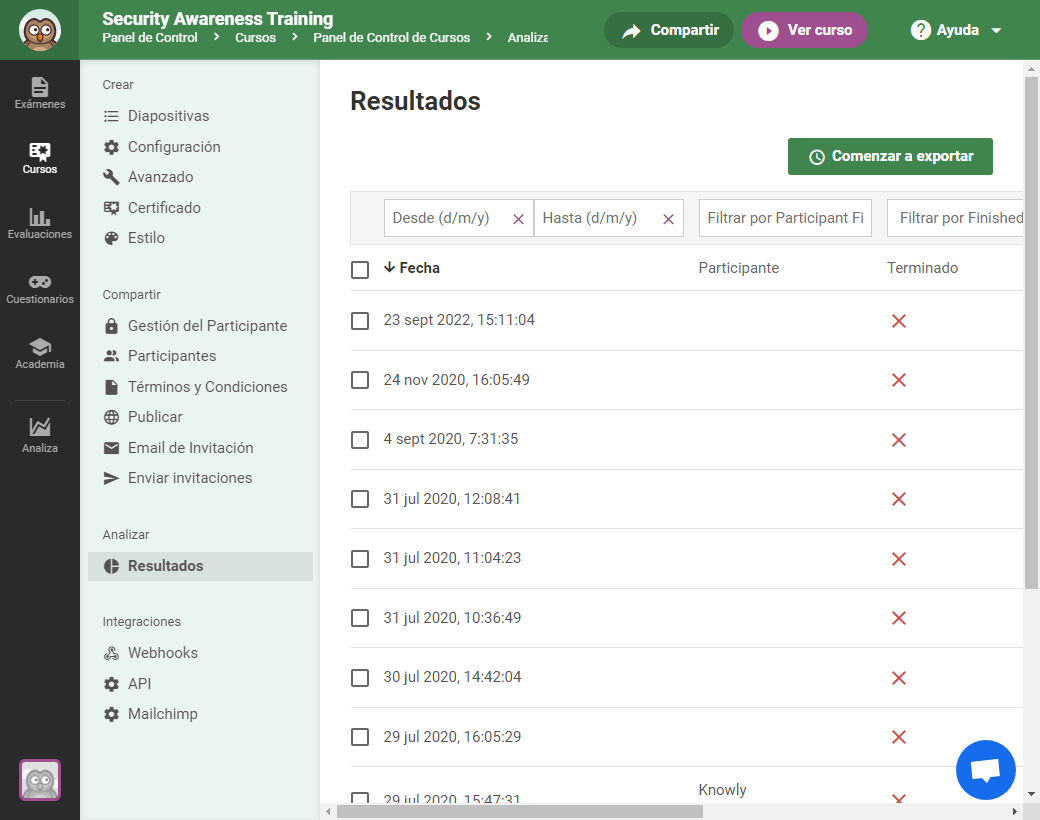Select Resultados under Analizar
1040x820 pixels.
(x=200, y=566)
